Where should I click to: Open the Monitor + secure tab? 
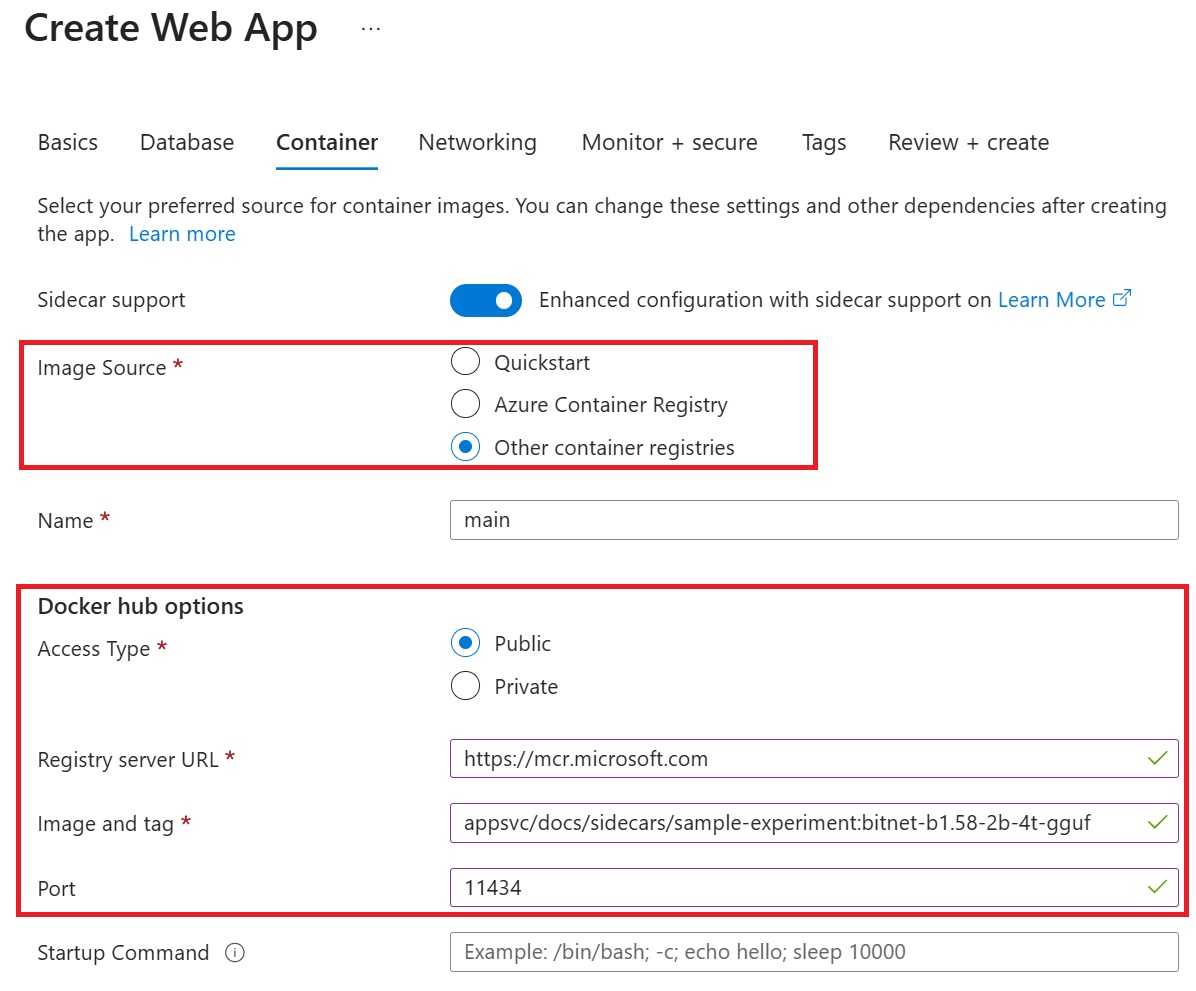[x=669, y=143]
